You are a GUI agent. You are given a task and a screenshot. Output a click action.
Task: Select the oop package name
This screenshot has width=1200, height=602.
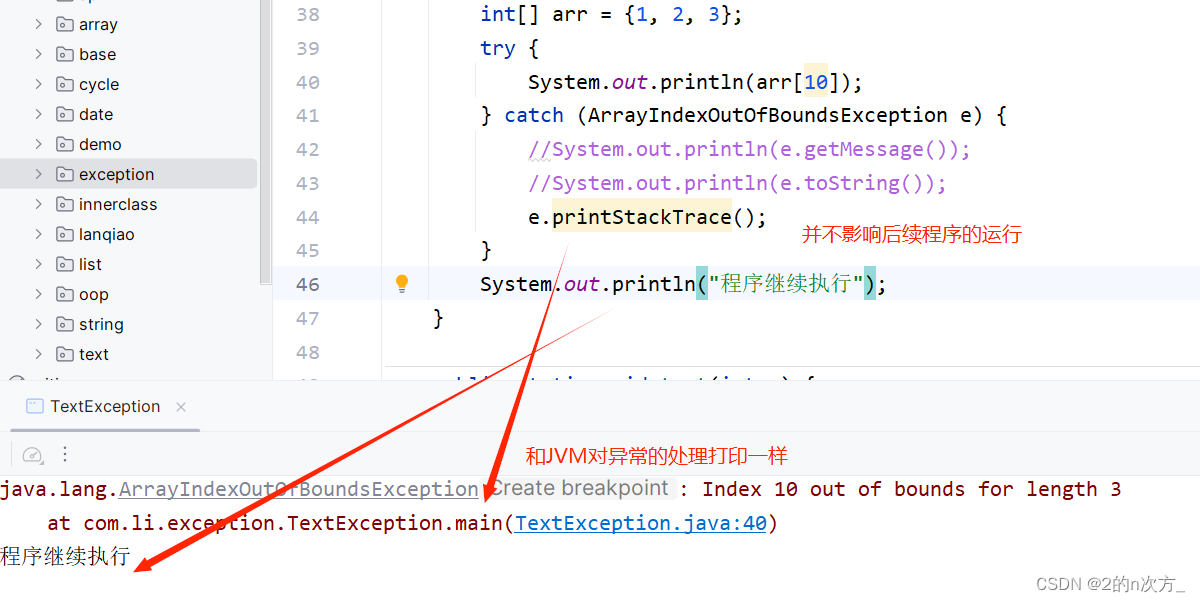click(x=94, y=295)
